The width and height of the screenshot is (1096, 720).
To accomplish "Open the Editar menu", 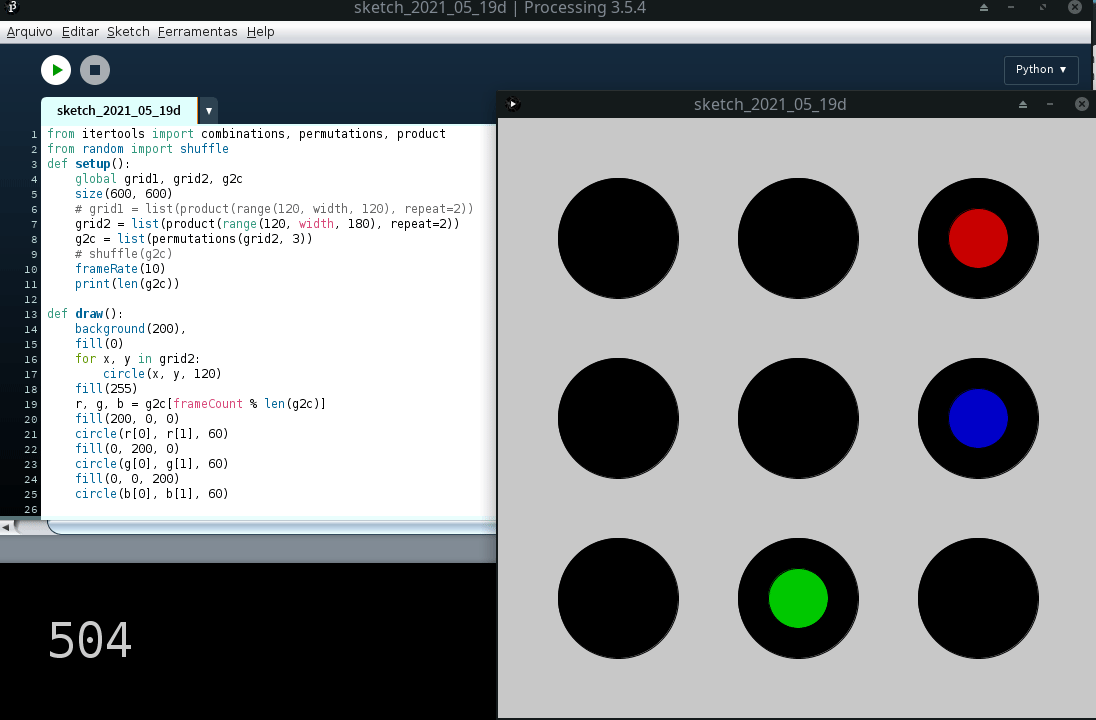I will coord(80,31).
